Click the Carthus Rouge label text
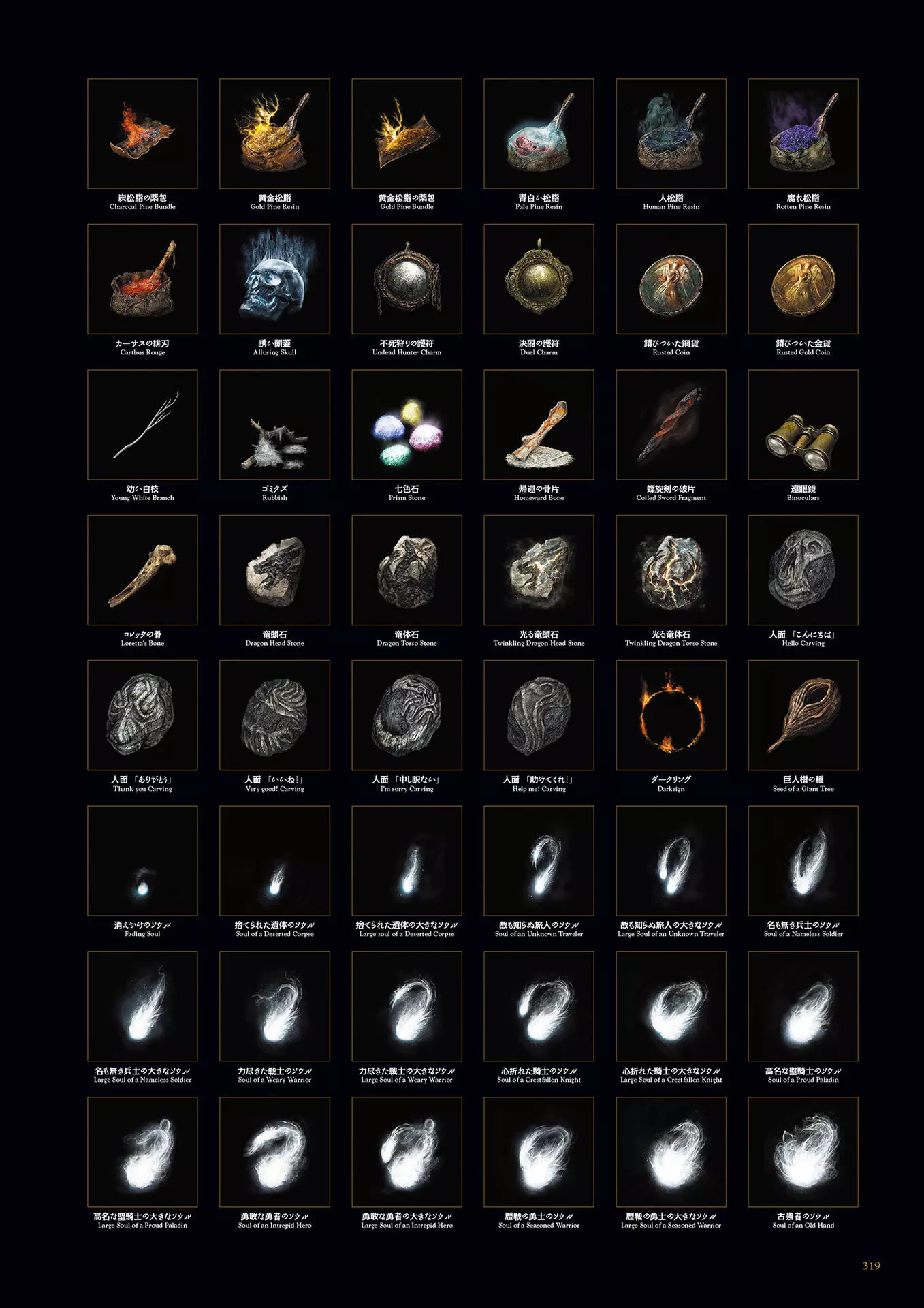This screenshot has width=924, height=1308. click(142, 352)
